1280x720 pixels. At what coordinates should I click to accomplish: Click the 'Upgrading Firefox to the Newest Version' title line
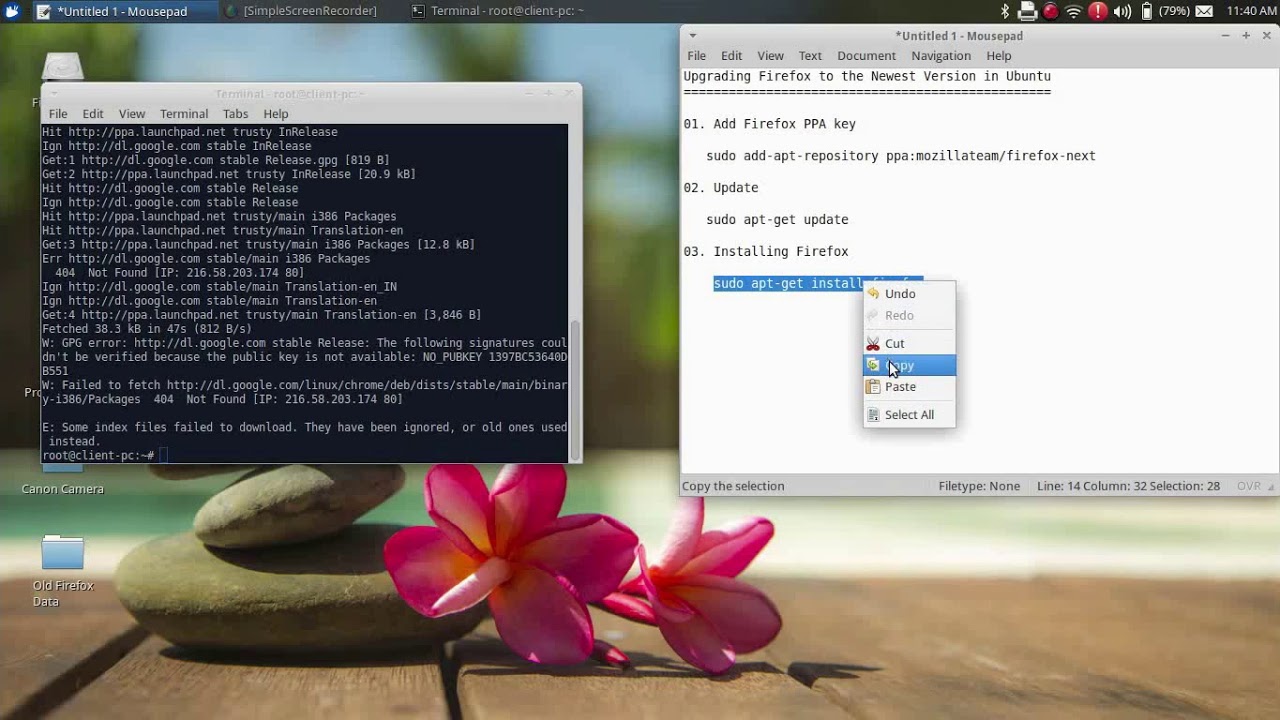[x=867, y=76]
